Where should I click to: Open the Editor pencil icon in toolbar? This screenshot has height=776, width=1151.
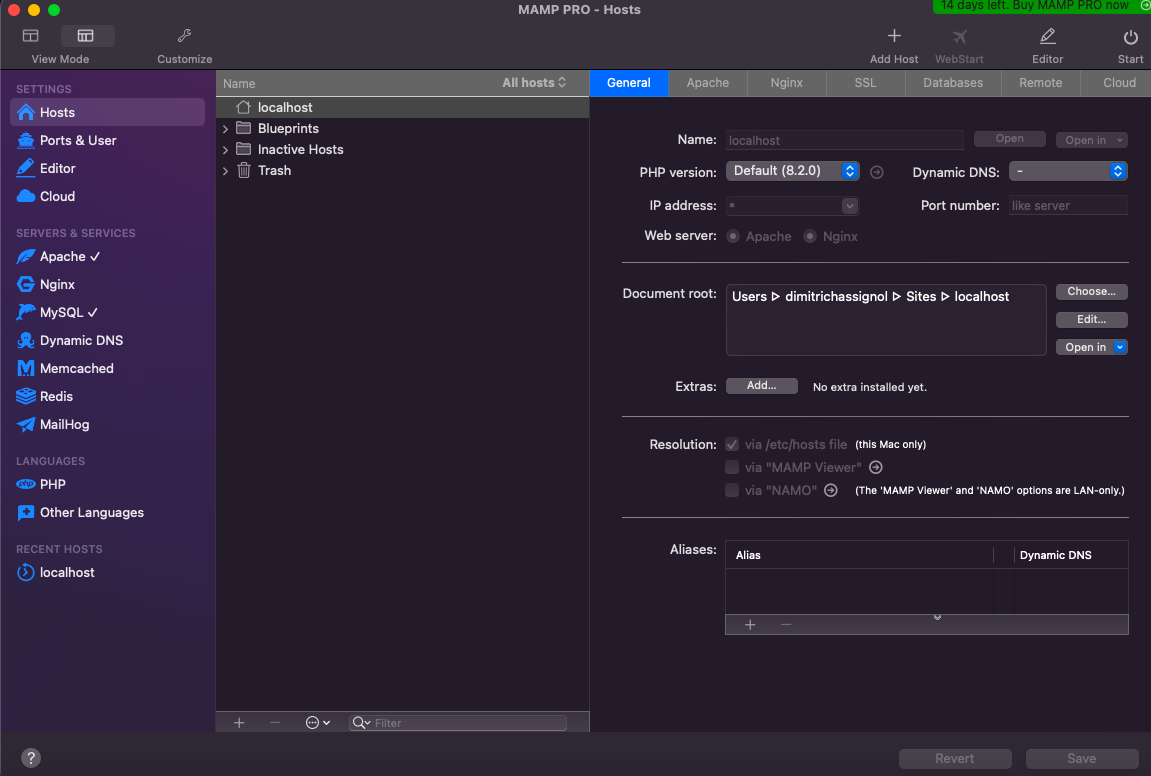pyautogui.click(x=1047, y=36)
